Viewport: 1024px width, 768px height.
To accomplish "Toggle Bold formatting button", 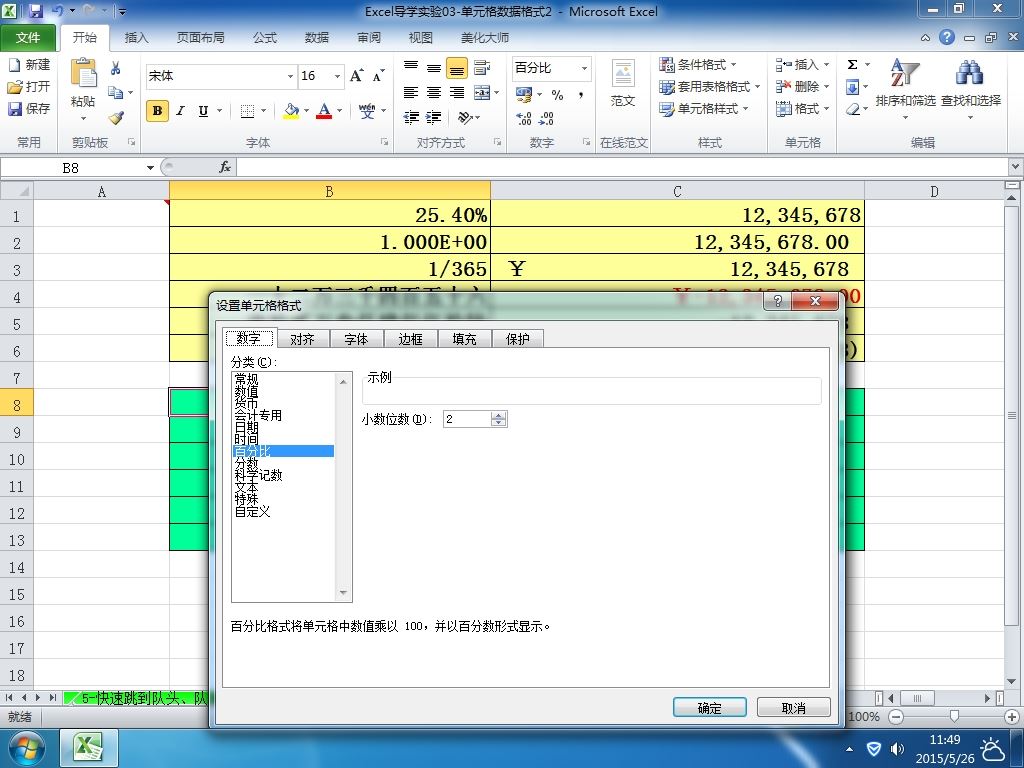I will [x=157, y=111].
